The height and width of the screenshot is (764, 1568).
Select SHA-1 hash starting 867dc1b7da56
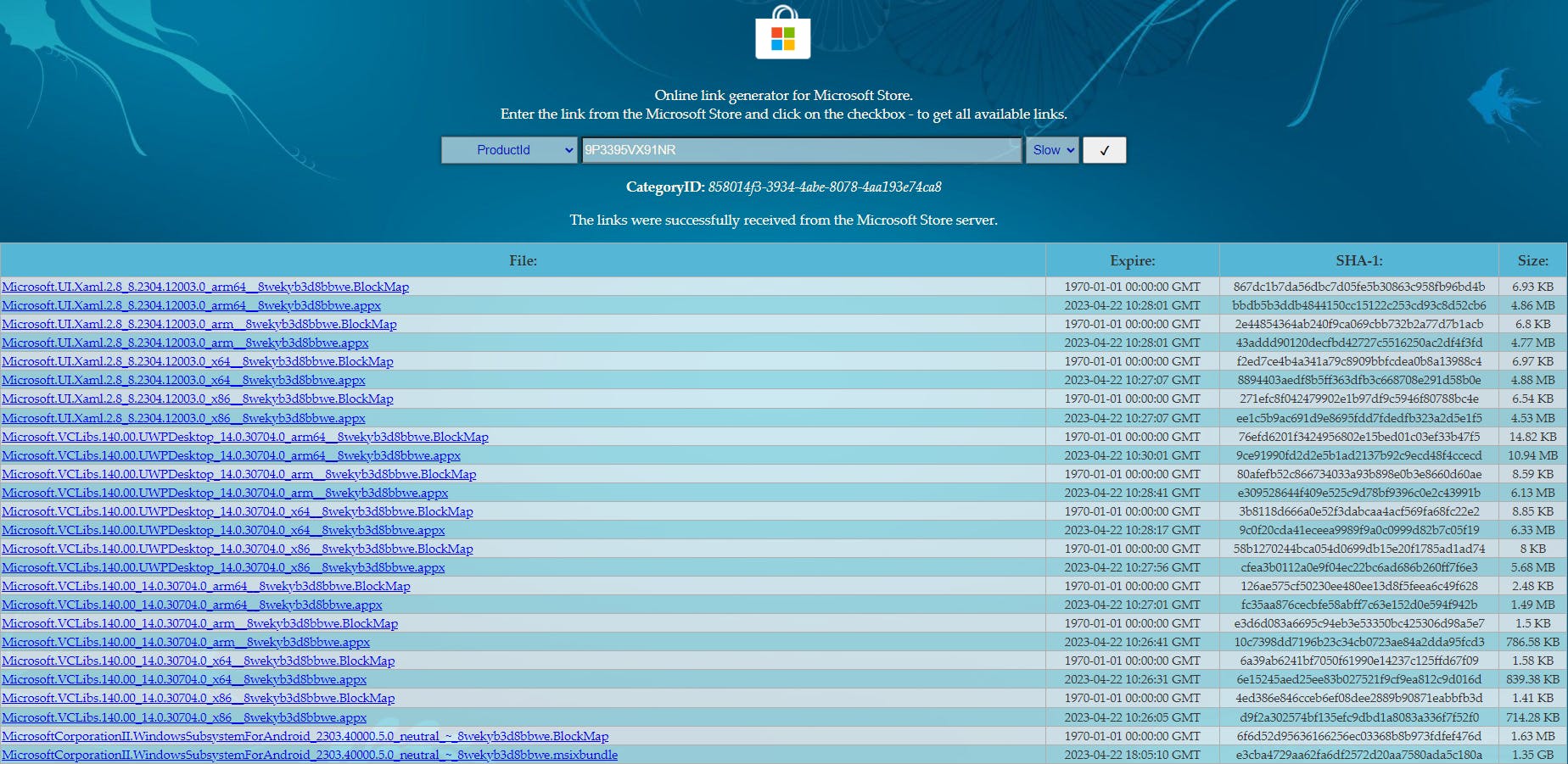click(1358, 287)
